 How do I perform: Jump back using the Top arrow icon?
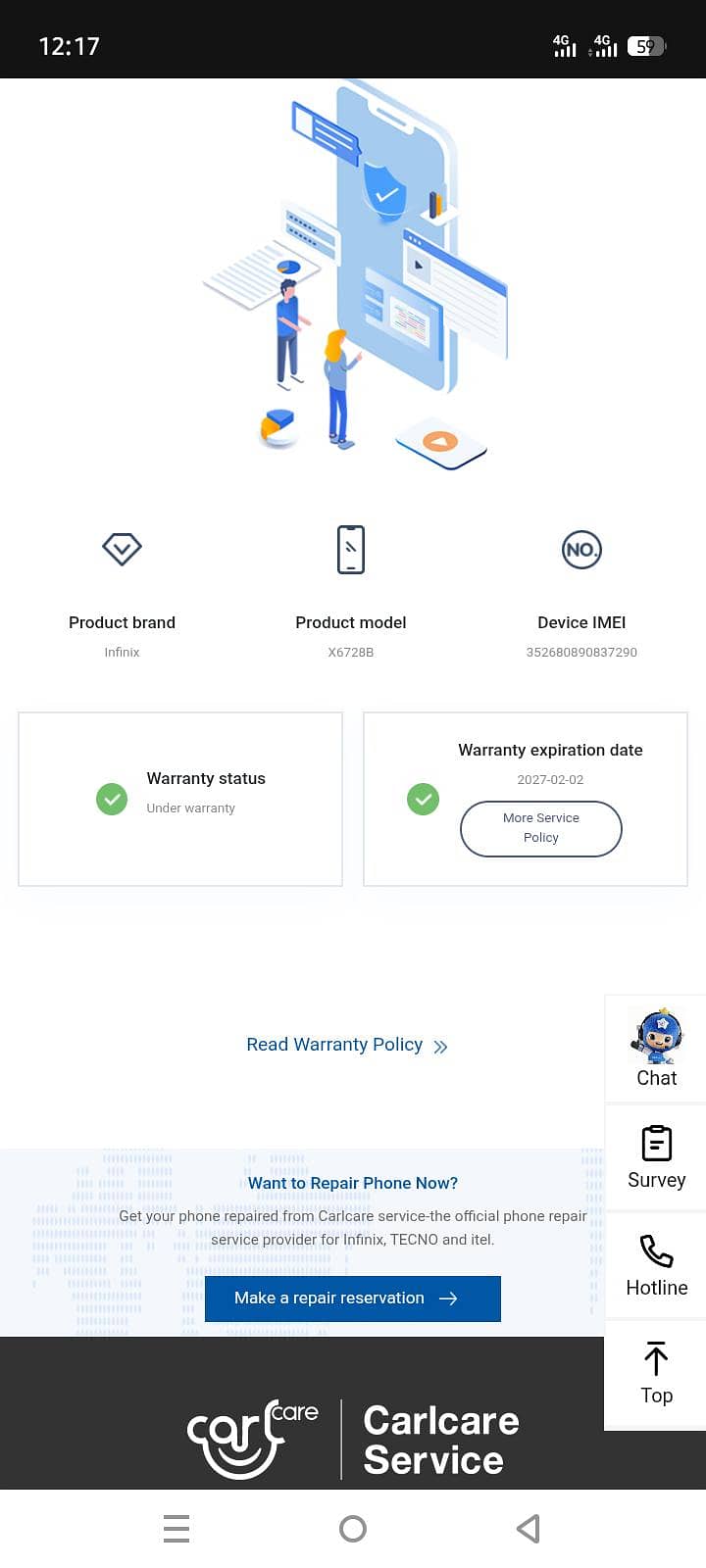656,1359
